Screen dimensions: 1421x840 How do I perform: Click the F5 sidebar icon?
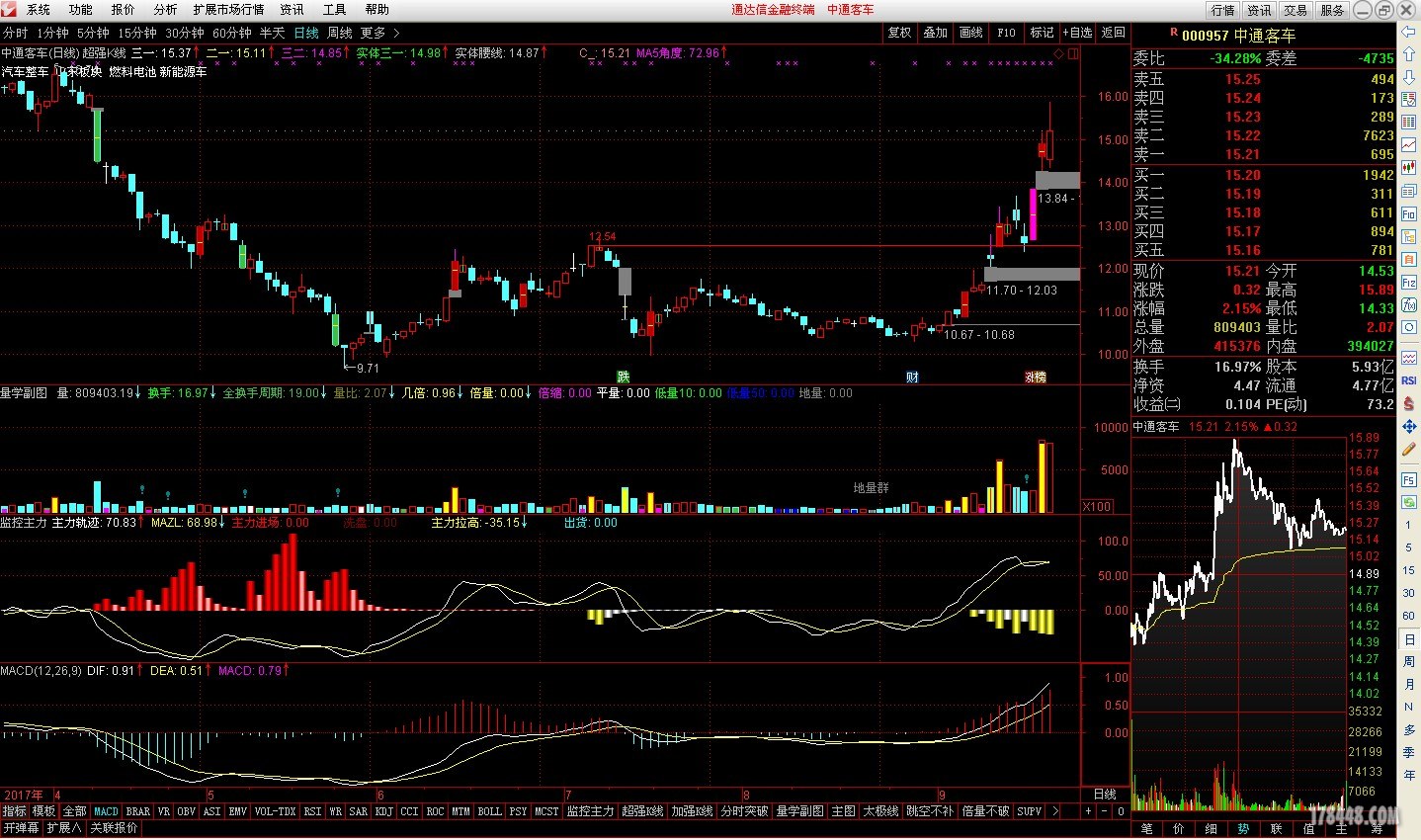[x=1409, y=479]
